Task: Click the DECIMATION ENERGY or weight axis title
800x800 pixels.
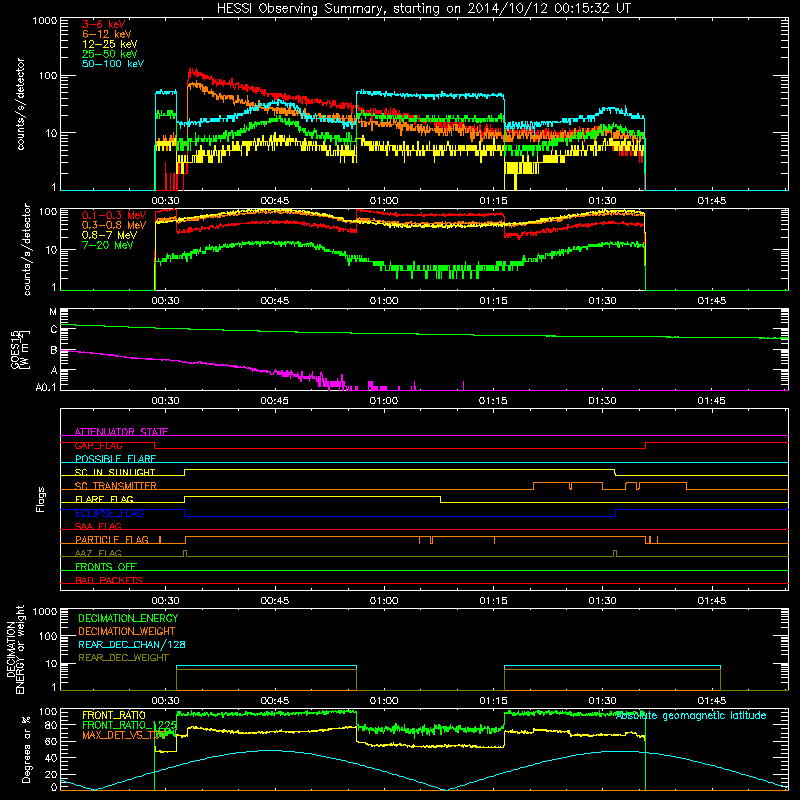Action: [16, 649]
